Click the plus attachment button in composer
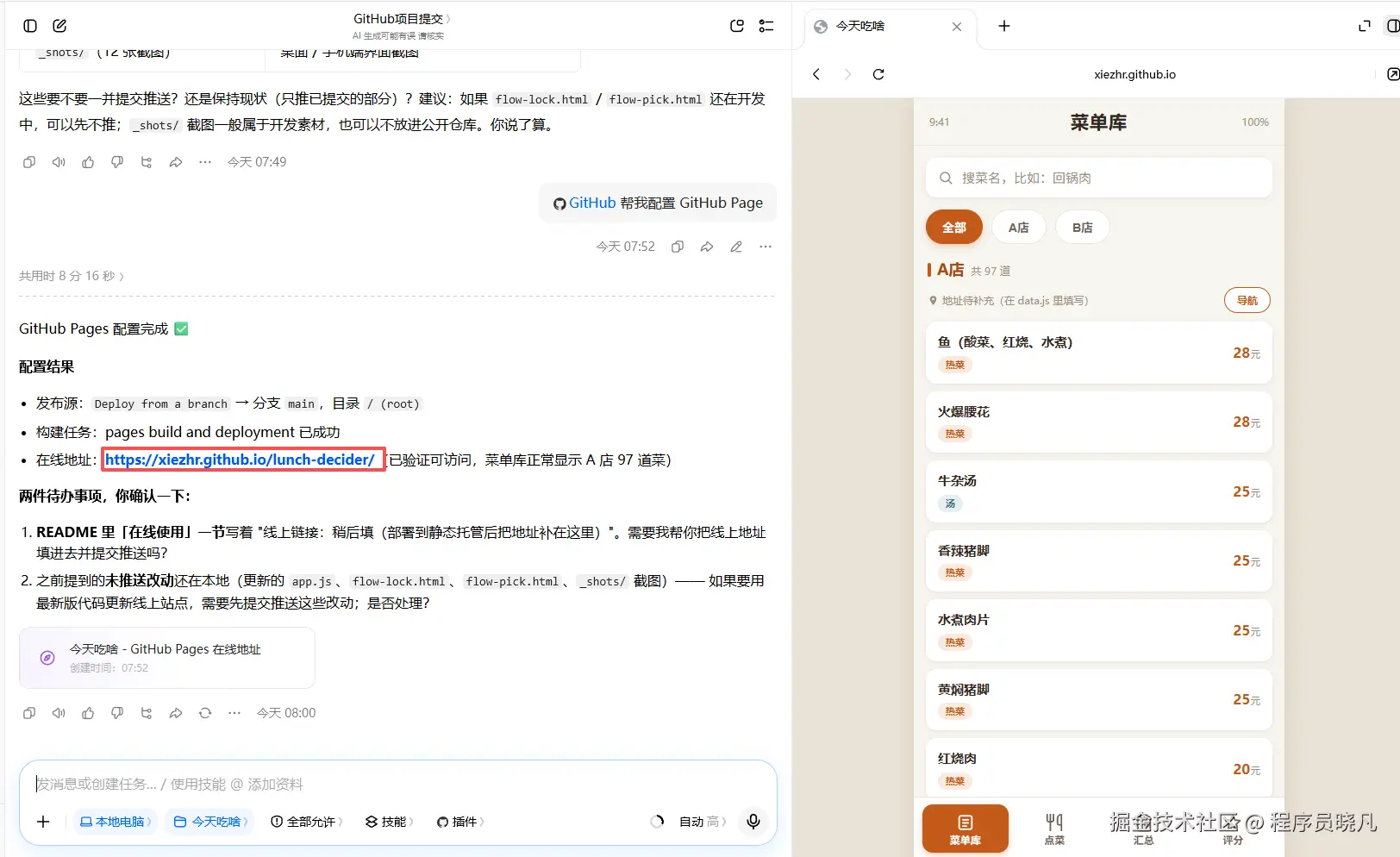Image resolution: width=1400 pixels, height=857 pixels. 43,822
